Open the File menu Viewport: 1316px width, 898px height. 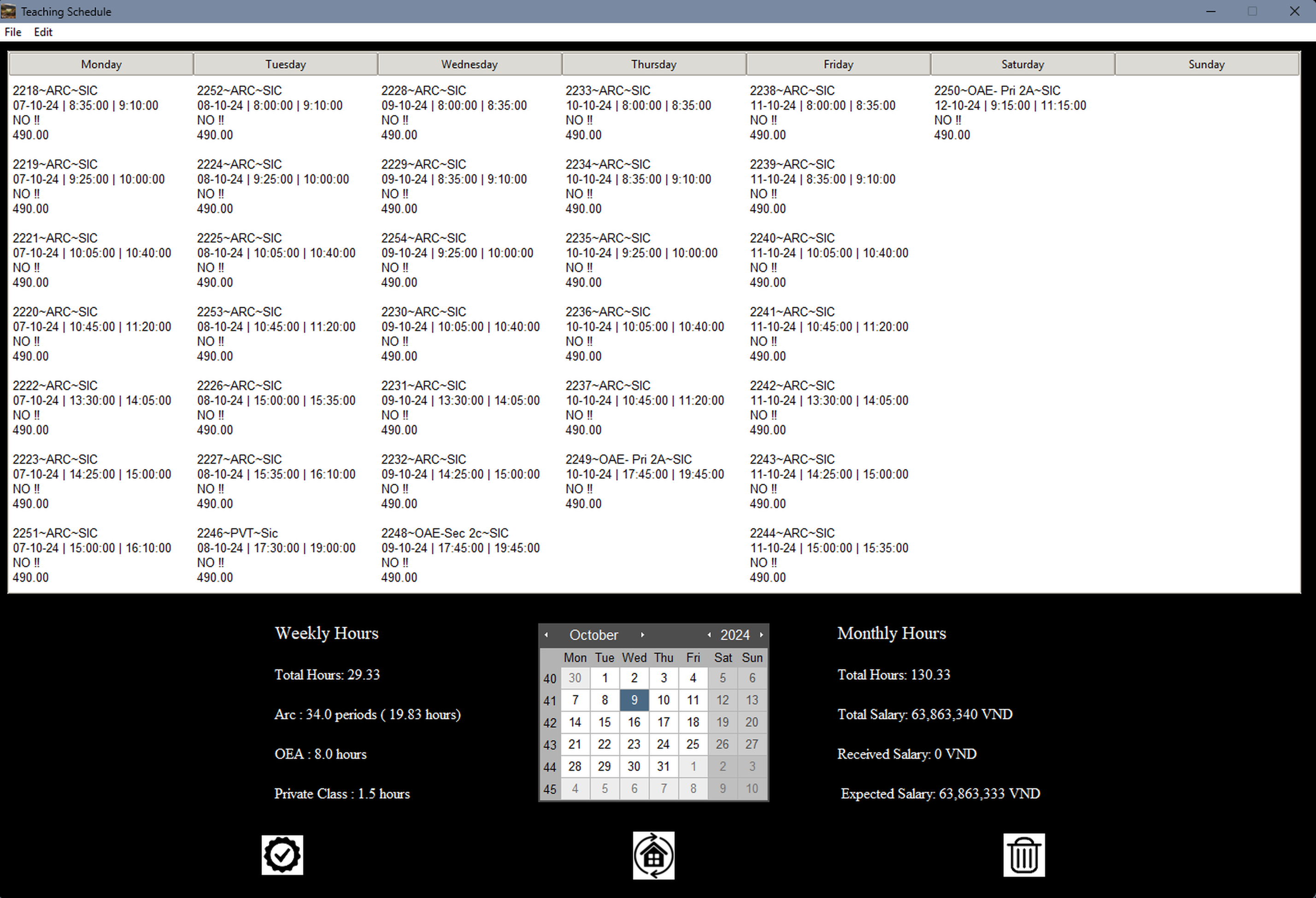(x=12, y=32)
